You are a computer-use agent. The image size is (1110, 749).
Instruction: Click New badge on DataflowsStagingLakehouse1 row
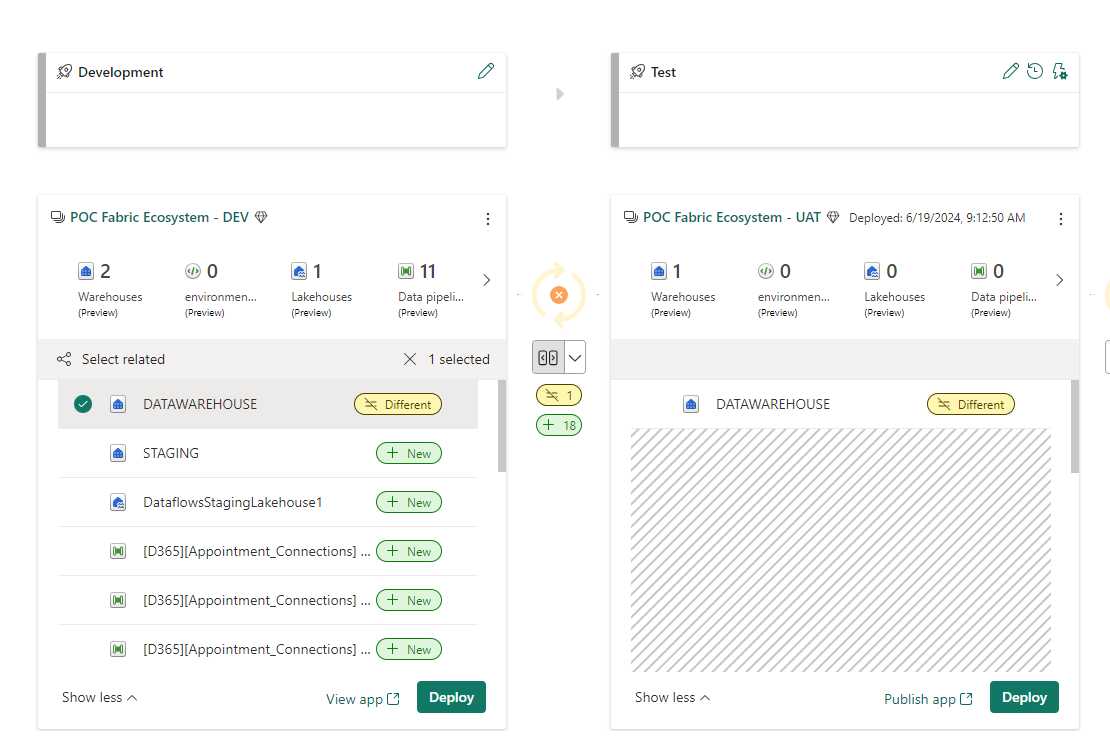pos(408,502)
